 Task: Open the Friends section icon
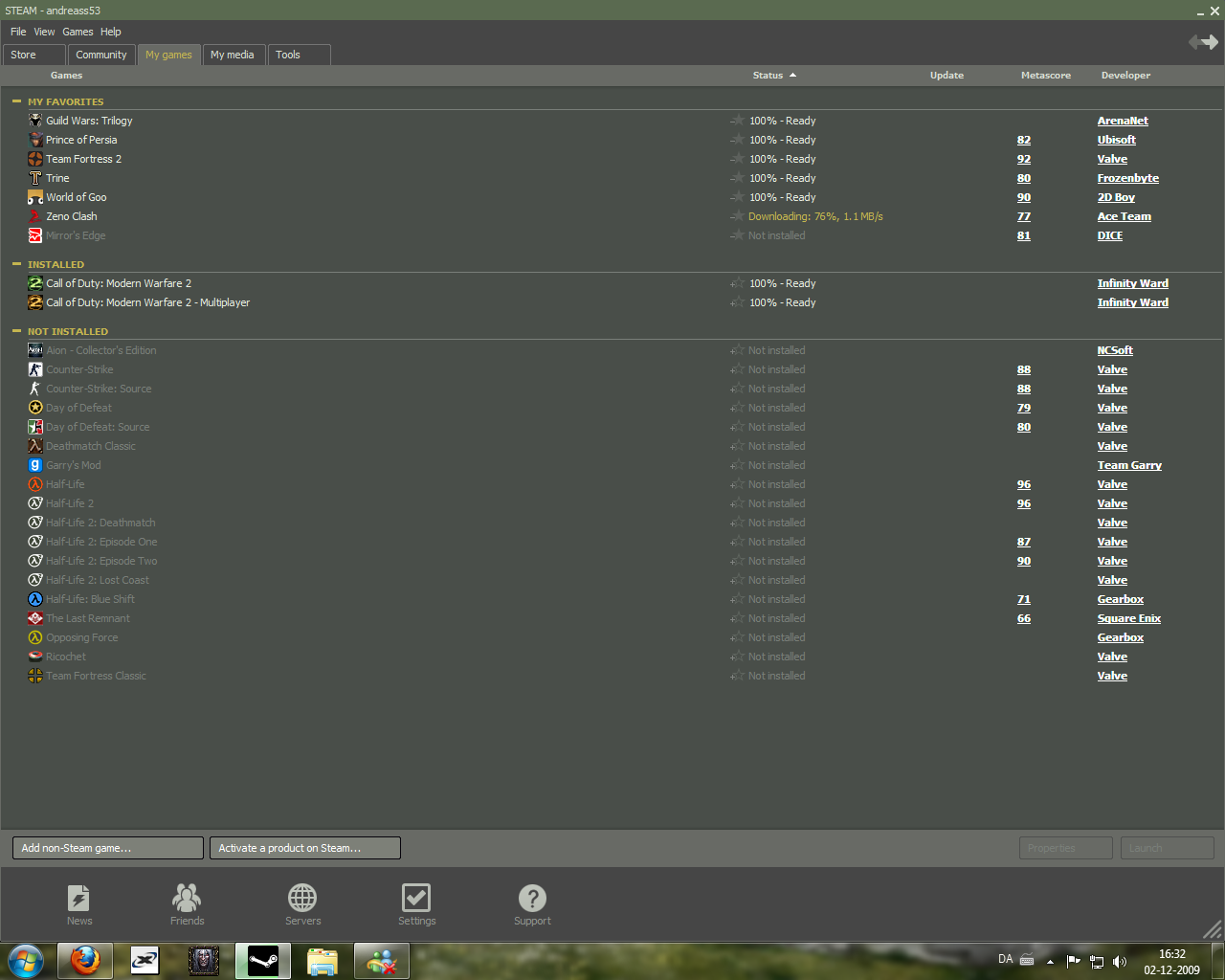(x=187, y=898)
